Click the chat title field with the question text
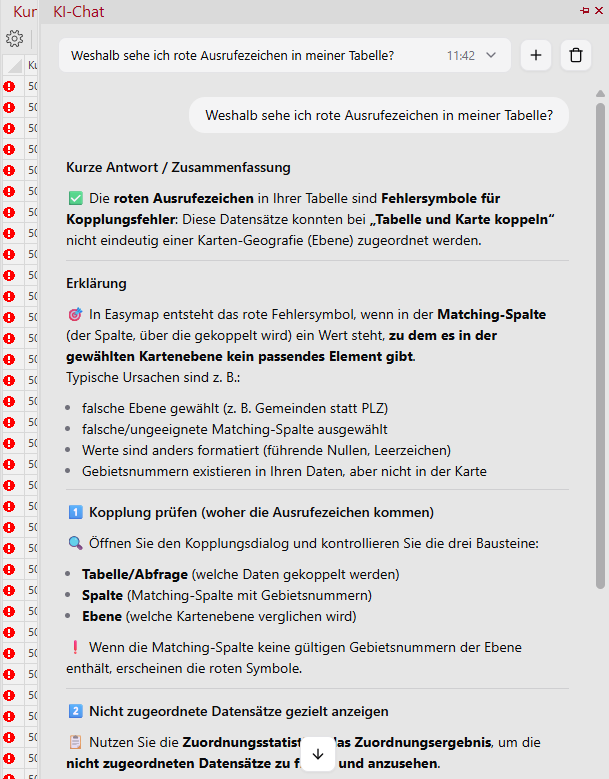Viewport: 609px width, 779px height. pyautogui.click(x=285, y=55)
